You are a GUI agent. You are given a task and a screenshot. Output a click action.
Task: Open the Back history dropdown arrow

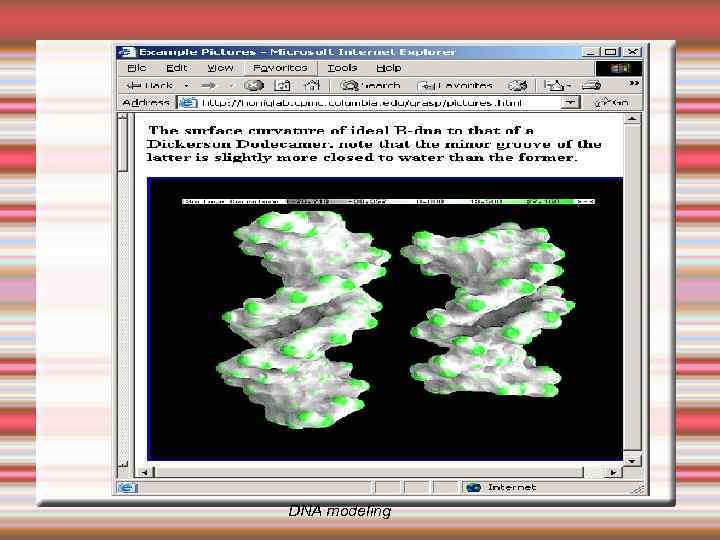[x=186, y=85]
